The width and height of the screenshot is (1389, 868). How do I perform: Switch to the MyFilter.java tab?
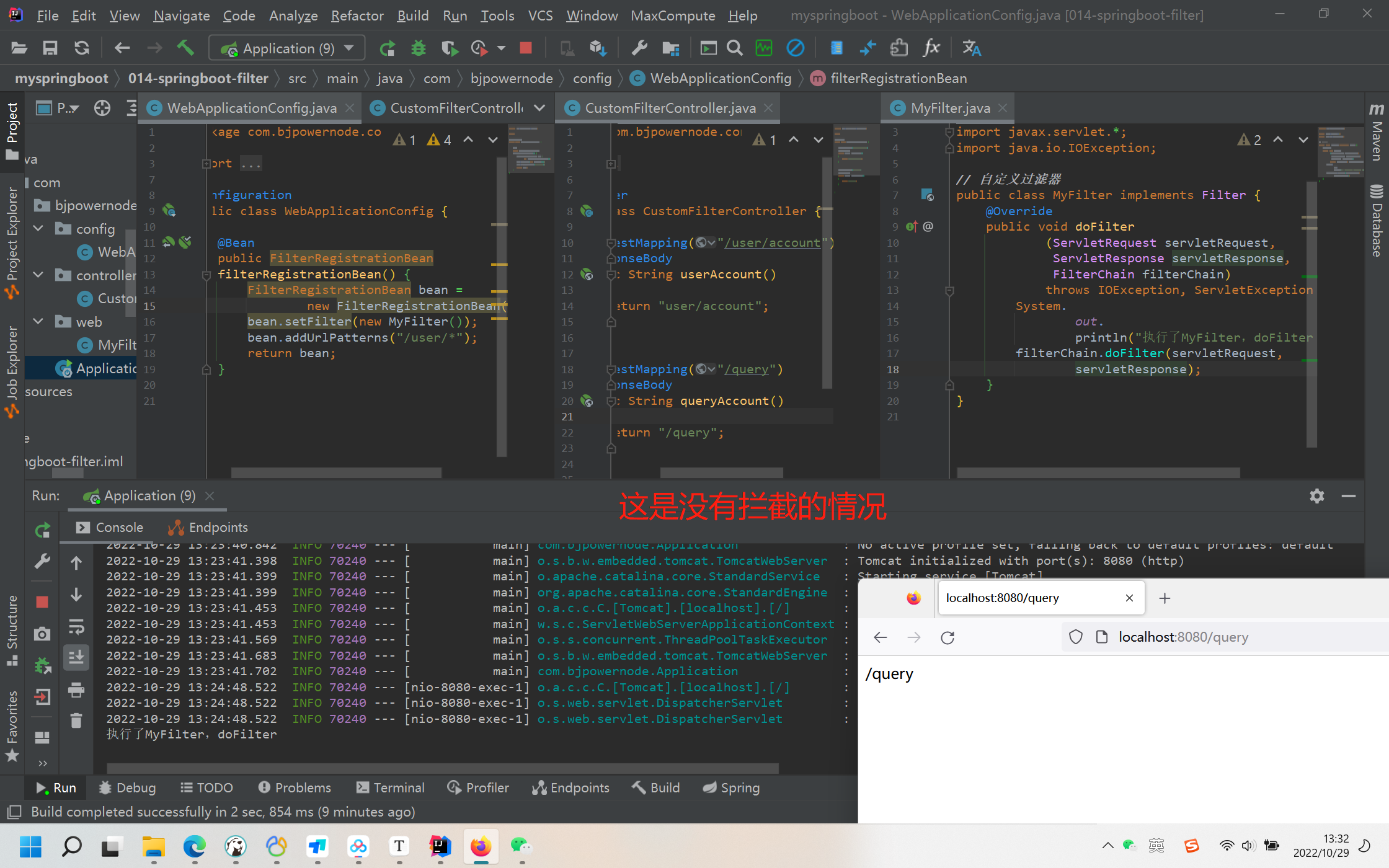click(949, 108)
